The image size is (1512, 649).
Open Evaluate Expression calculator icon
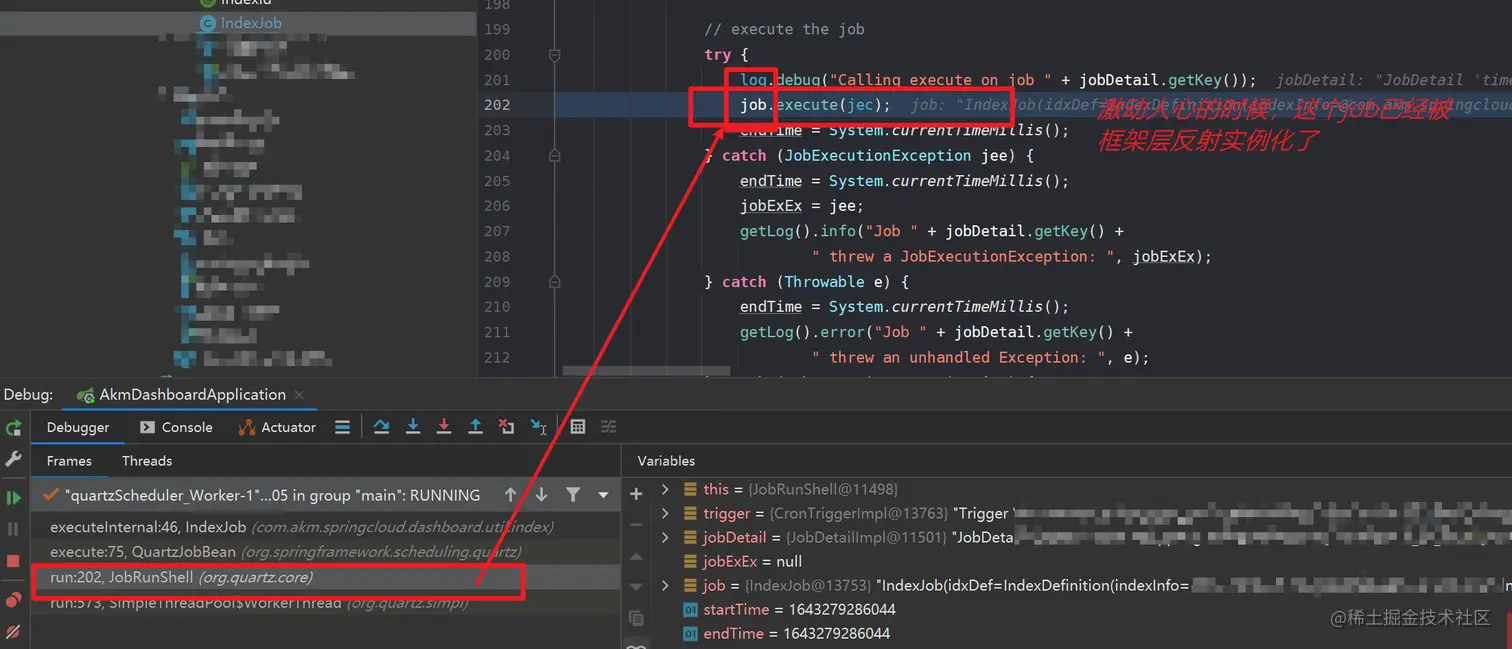[577, 427]
